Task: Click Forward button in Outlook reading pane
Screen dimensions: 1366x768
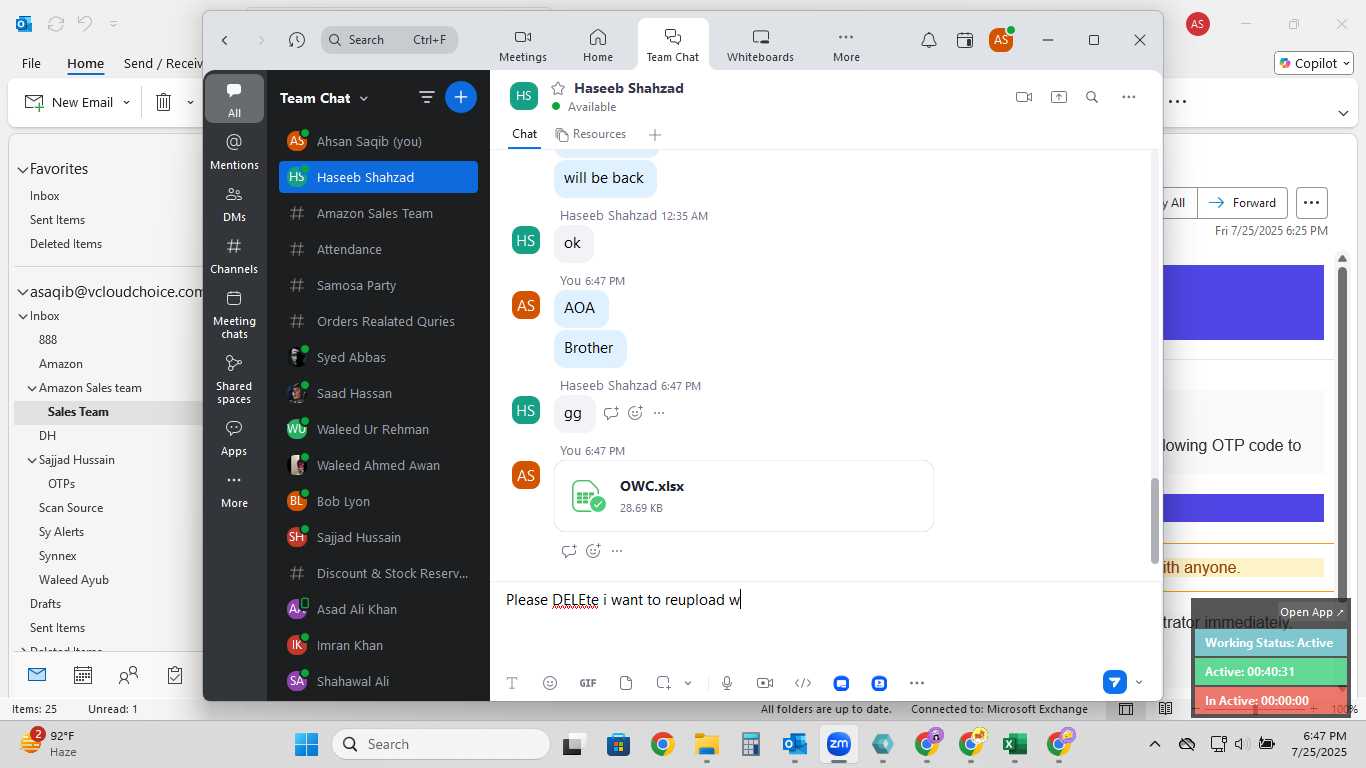Action: tap(1243, 202)
